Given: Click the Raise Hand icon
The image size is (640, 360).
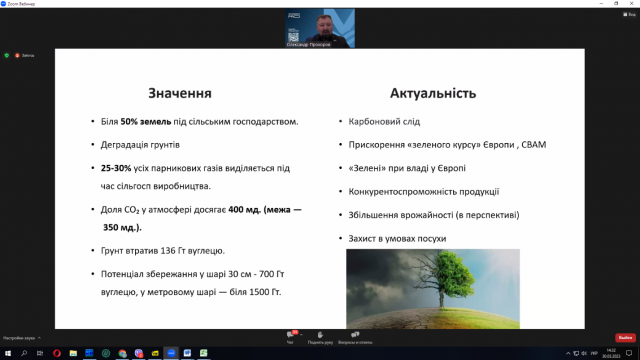Looking at the screenshot, I should click(x=320, y=336).
